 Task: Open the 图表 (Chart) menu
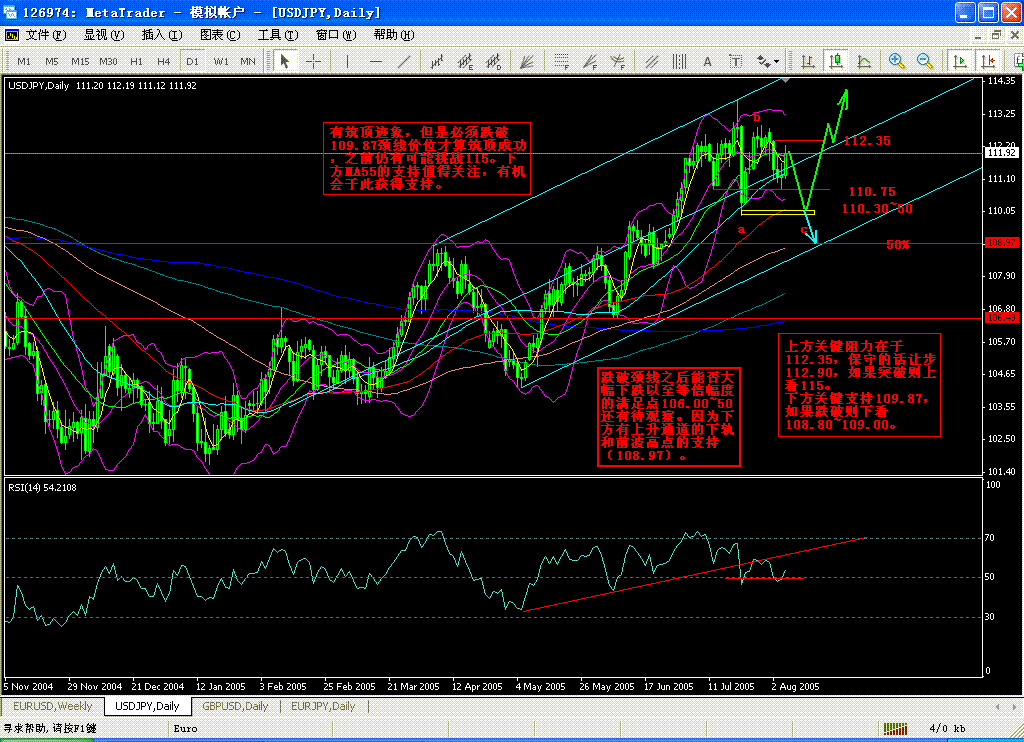(220, 35)
